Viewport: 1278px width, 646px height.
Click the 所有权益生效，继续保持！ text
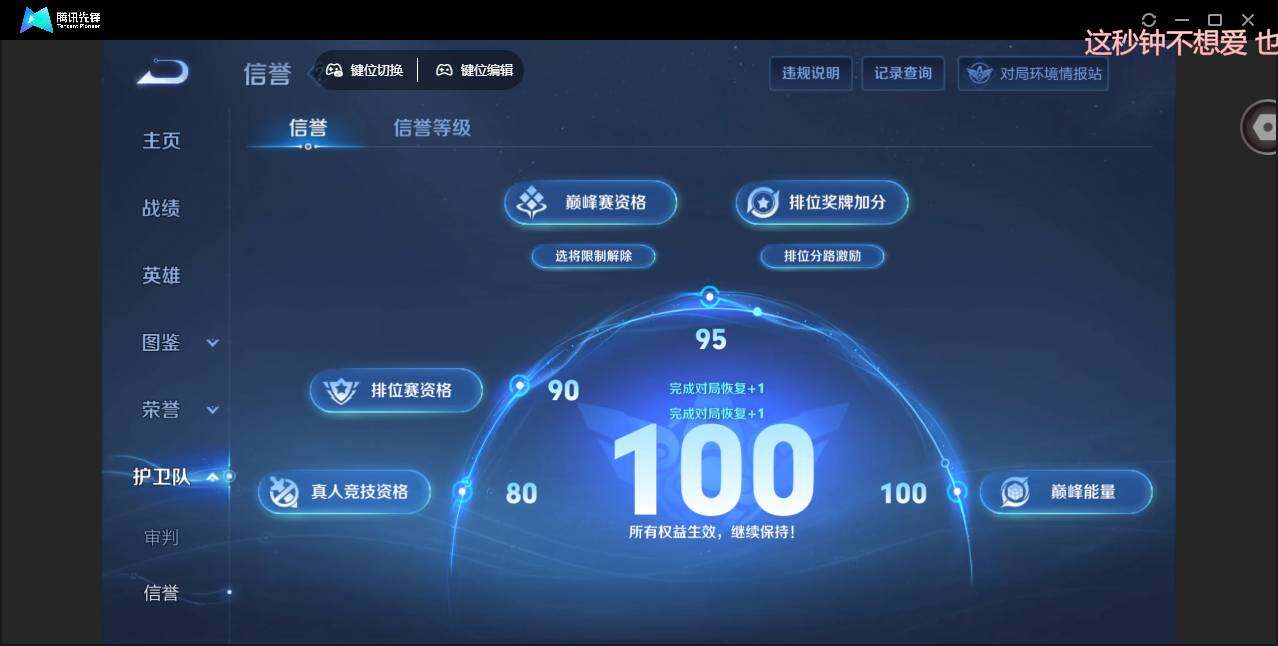[x=712, y=532]
